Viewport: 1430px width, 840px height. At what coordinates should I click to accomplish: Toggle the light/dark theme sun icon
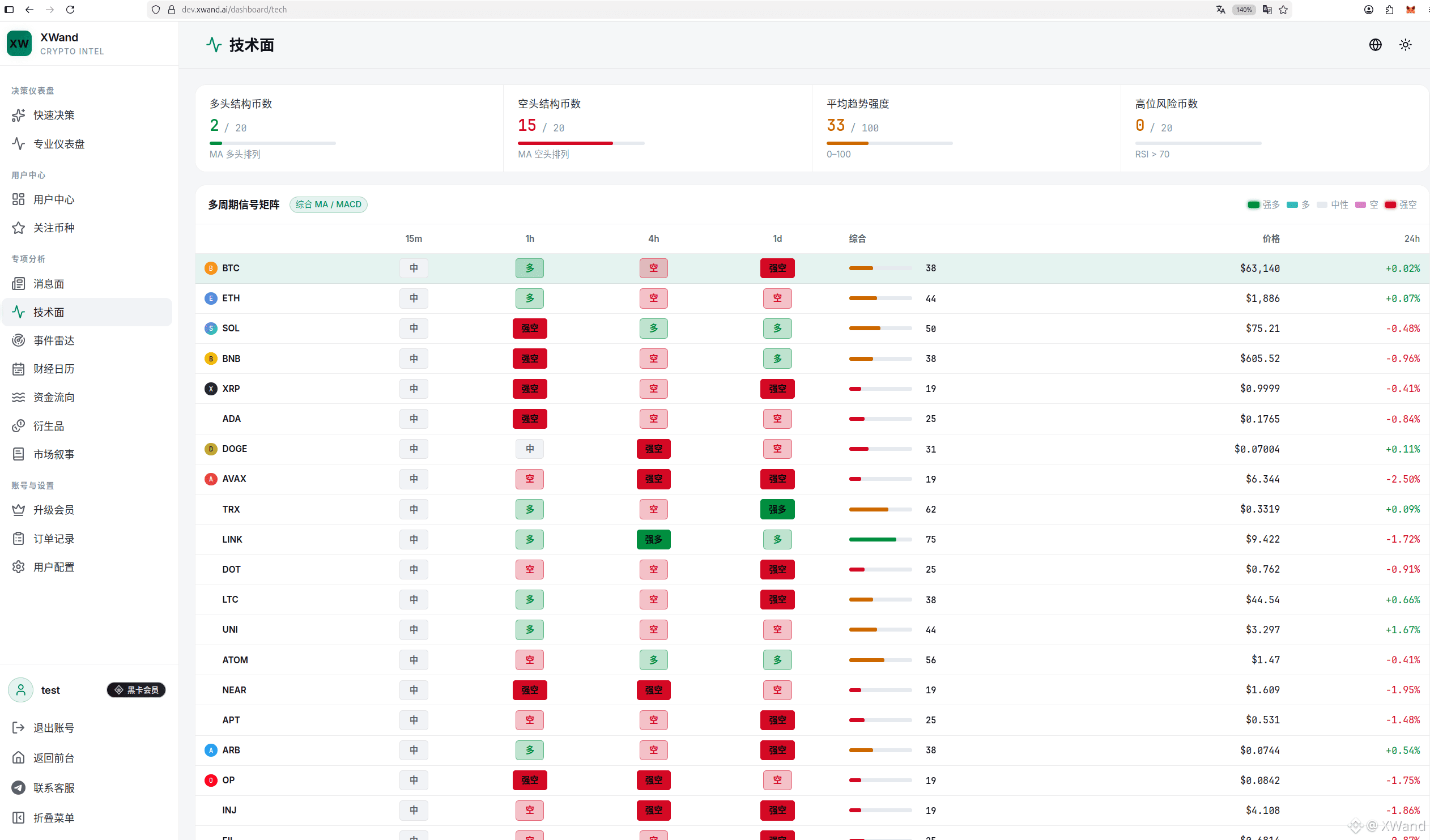[x=1405, y=45]
